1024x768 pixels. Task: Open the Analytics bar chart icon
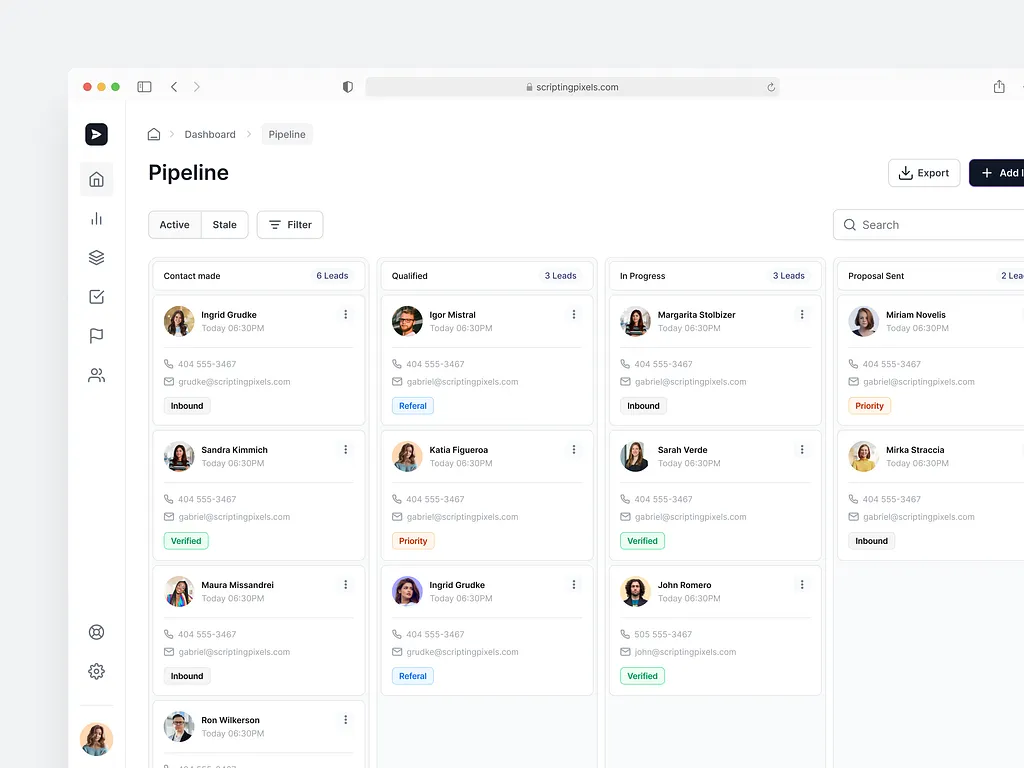[x=96, y=218]
